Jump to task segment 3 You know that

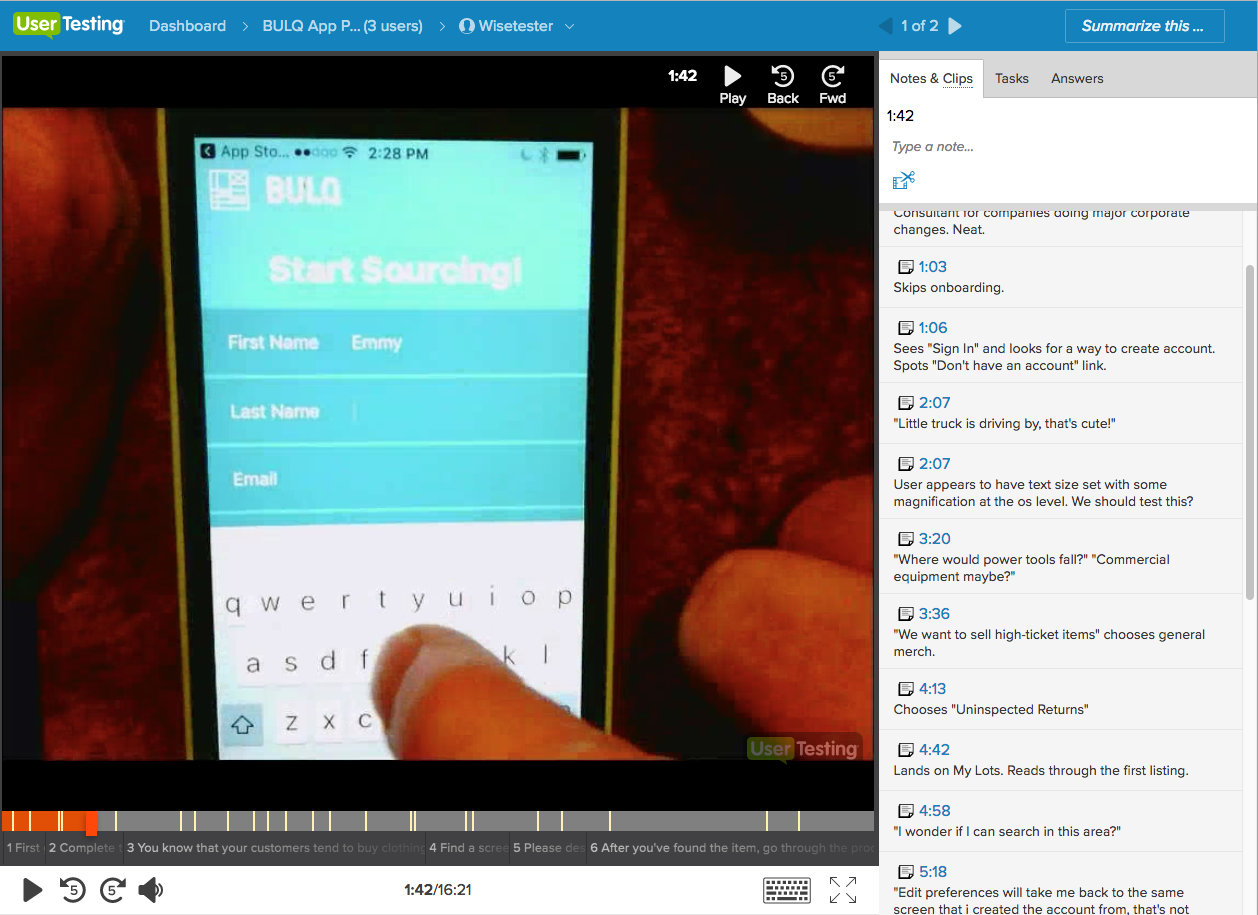point(274,848)
